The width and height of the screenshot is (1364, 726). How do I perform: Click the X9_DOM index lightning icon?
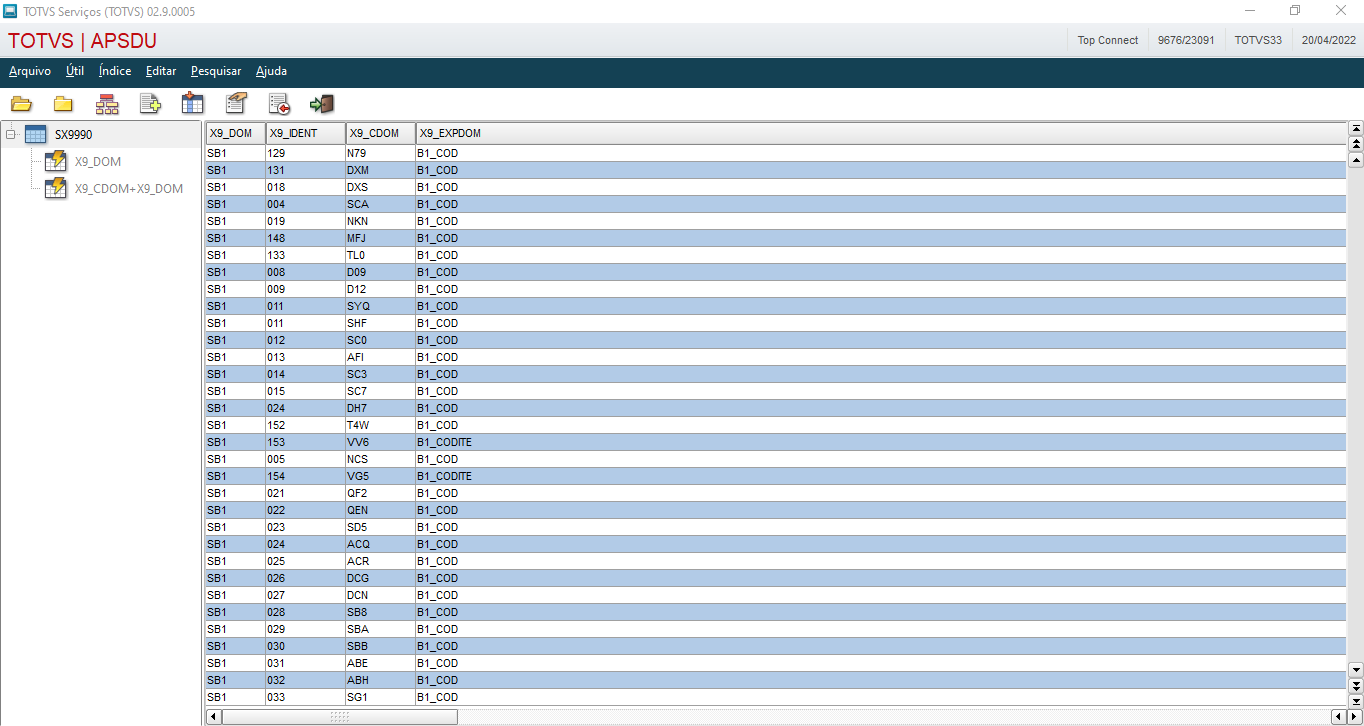click(x=56, y=161)
